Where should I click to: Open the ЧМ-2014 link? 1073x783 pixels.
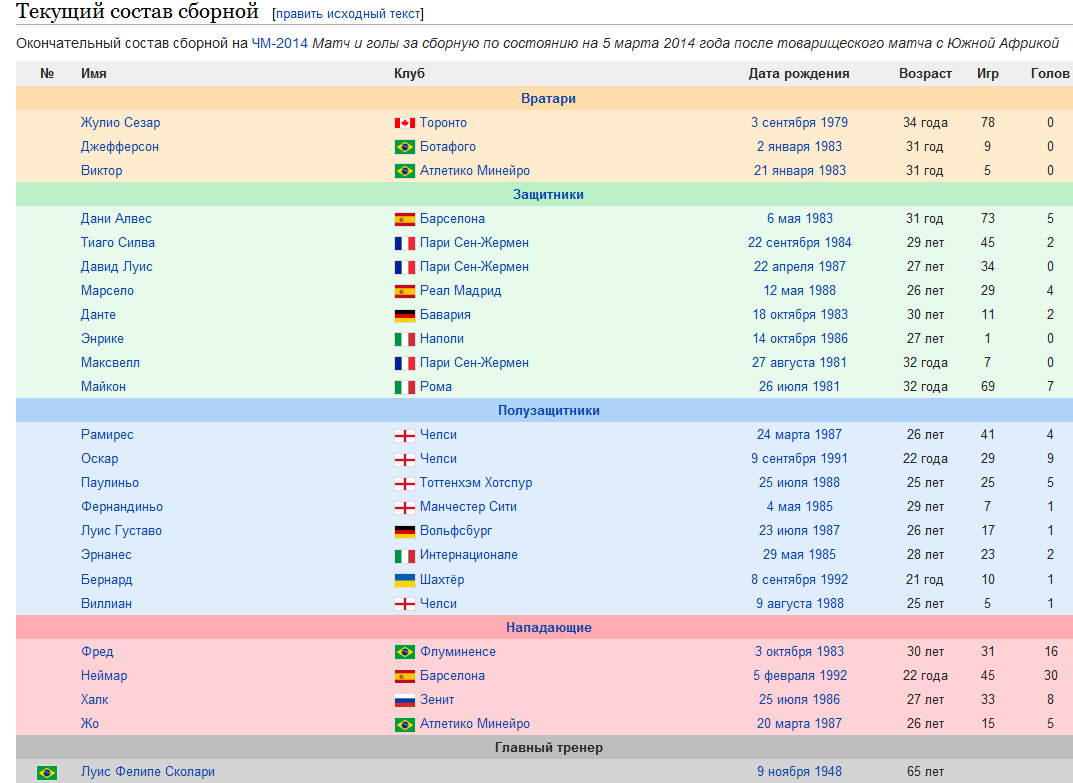click(x=279, y=43)
